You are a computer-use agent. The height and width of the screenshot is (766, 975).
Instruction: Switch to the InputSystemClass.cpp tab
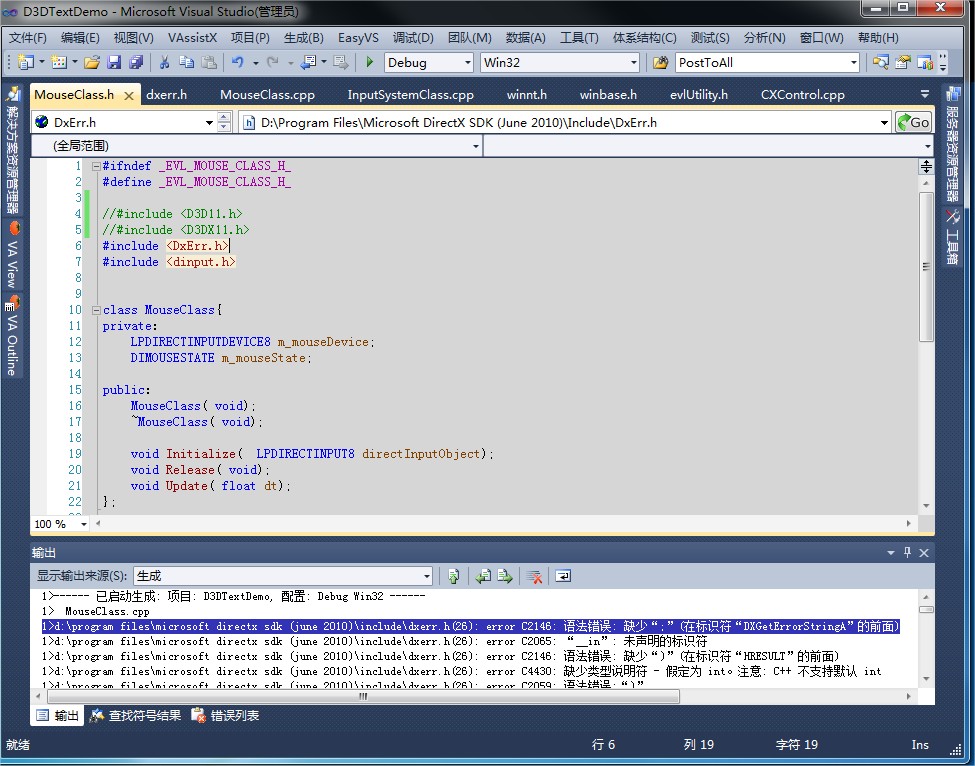click(x=410, y=95)
